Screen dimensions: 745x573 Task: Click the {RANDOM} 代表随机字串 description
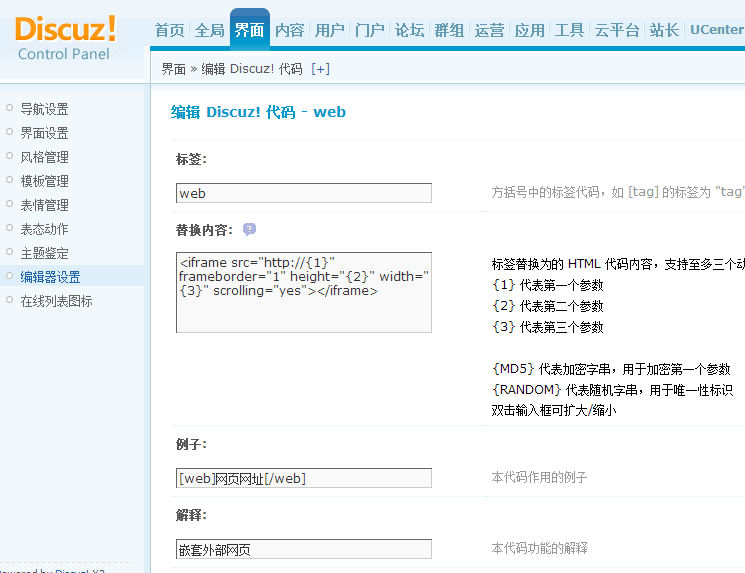612,390
